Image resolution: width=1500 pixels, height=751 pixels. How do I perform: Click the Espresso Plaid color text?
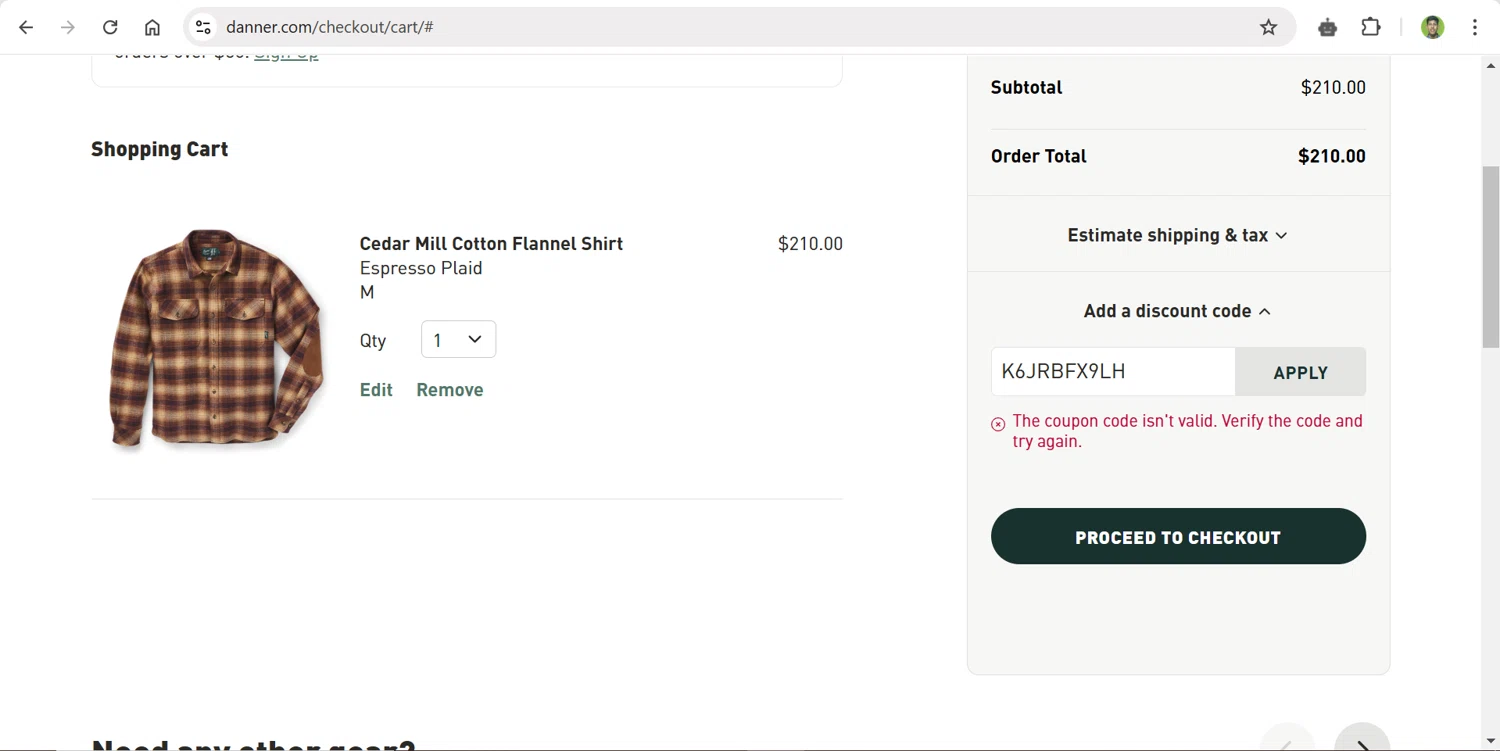click(421, 268)
